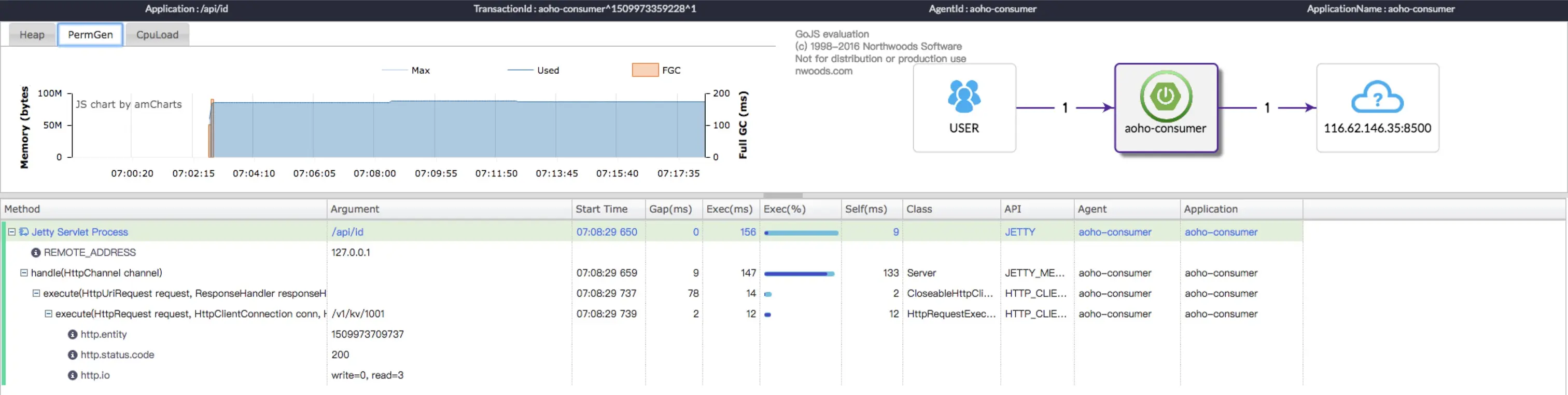Viewport: 1568px width, 395px height.
Task: Click start time 07:08:29 737
Action: 606,293
